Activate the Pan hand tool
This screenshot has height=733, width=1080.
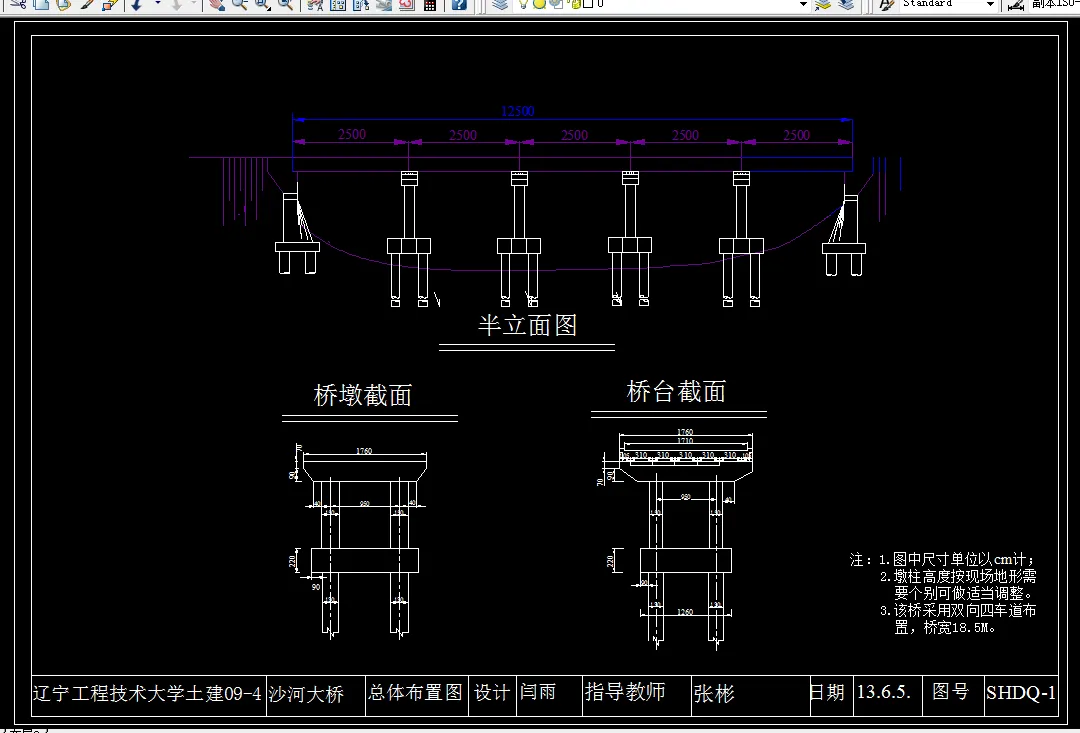tap(217, 4)
